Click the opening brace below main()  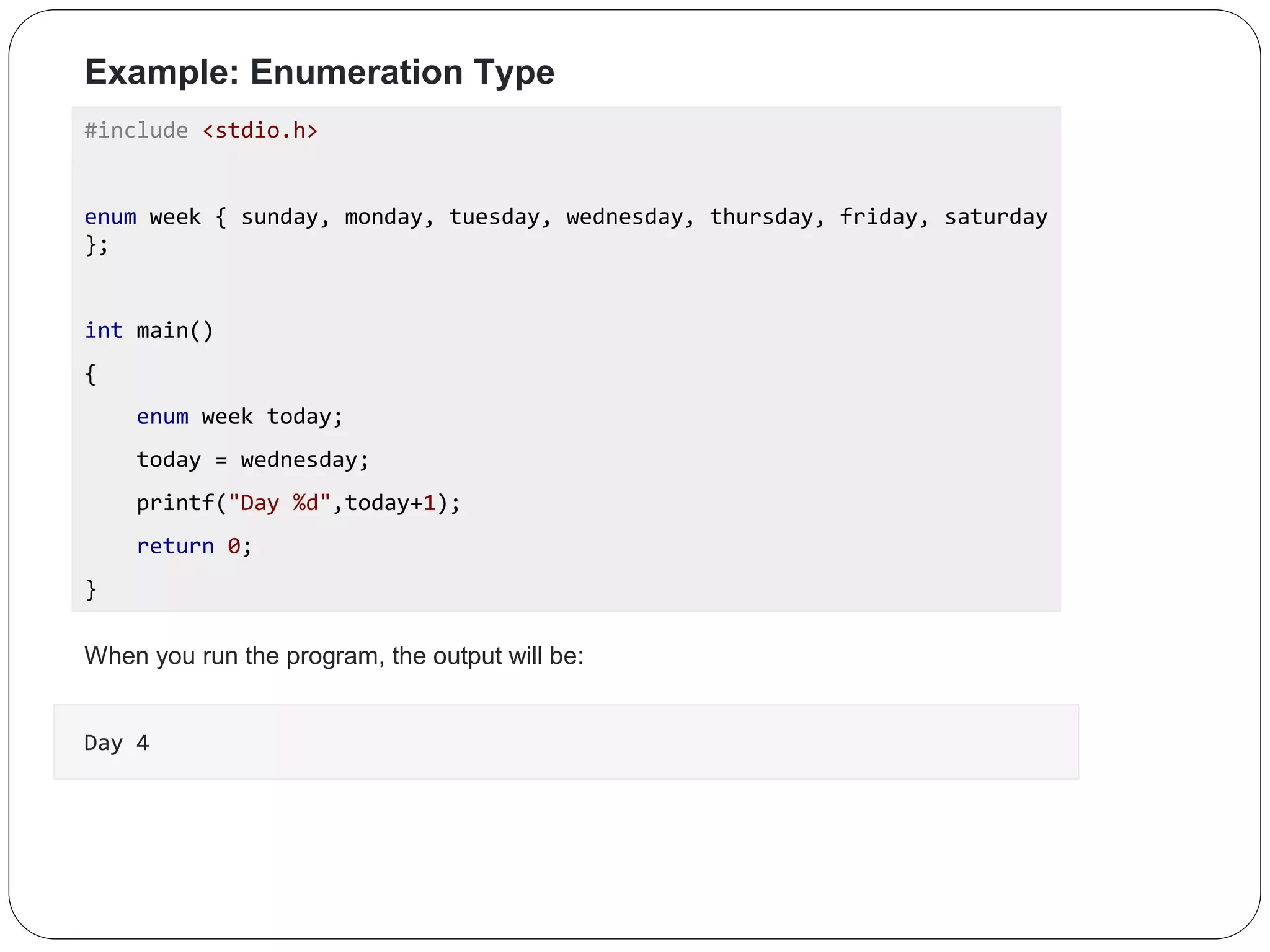click(91, 374)
